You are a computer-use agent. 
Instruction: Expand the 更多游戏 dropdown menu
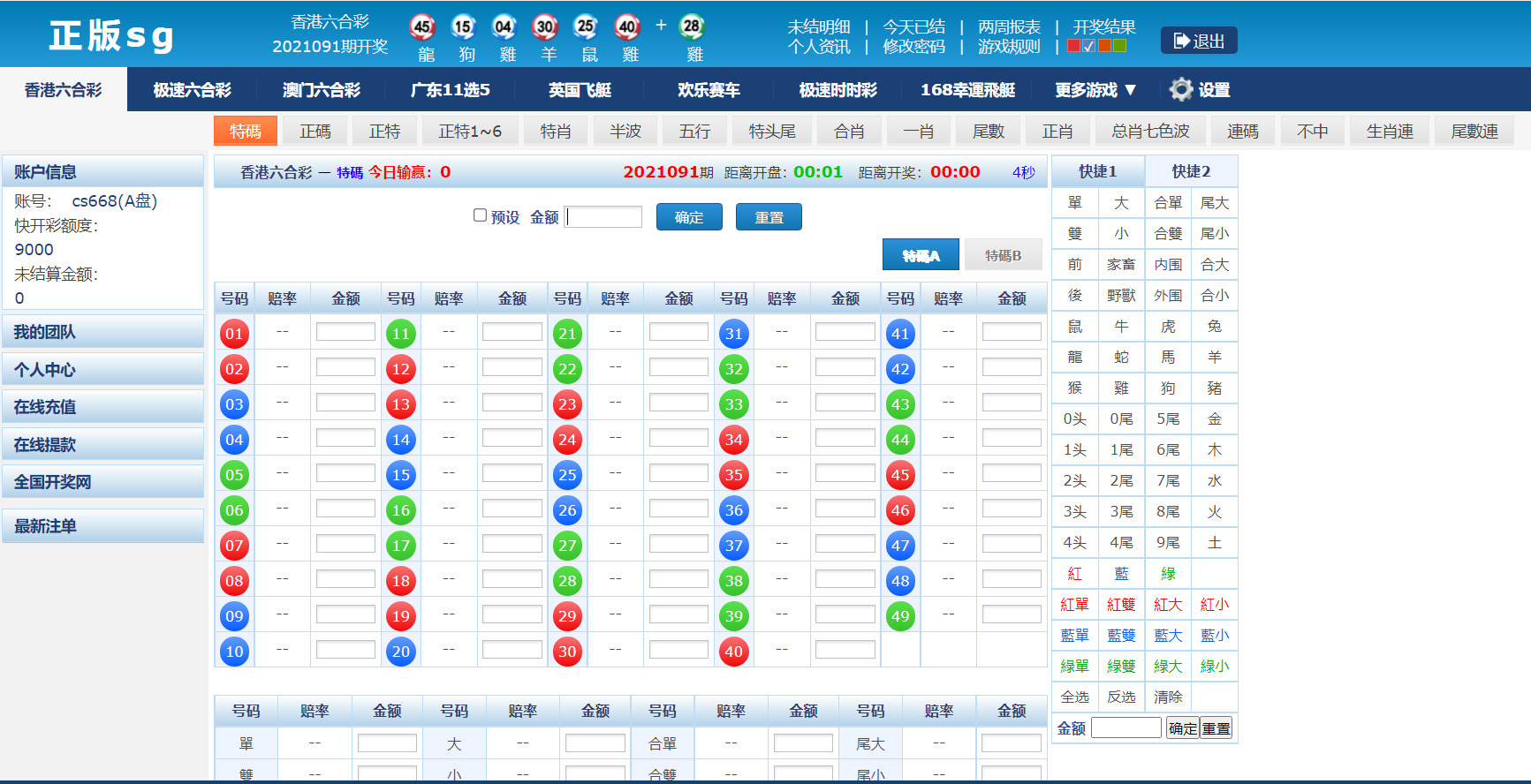[x=1095, y=90]
